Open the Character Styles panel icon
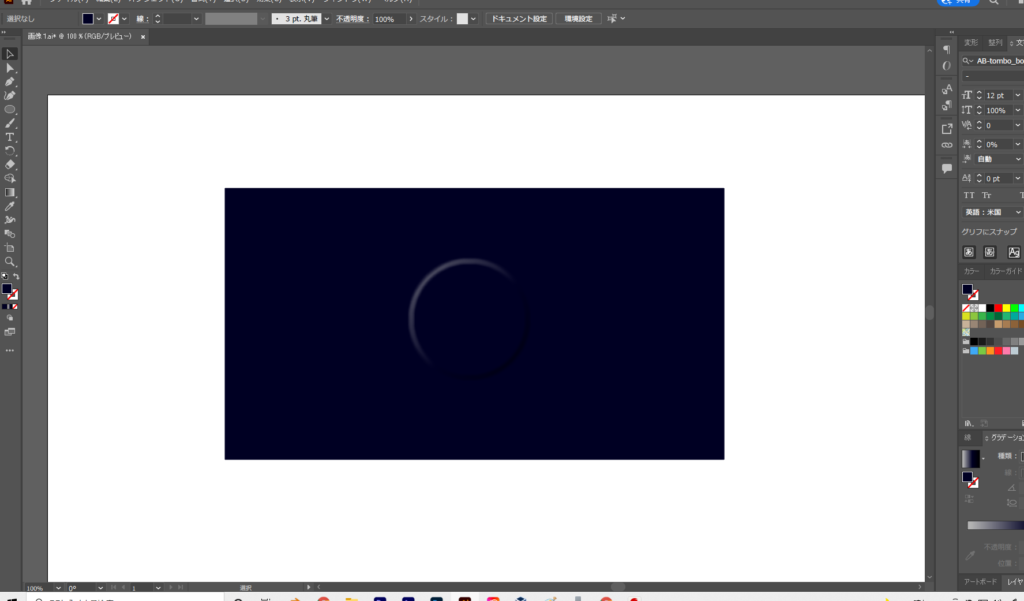This screenshot has width=1024, height=601. coord(946,89)
